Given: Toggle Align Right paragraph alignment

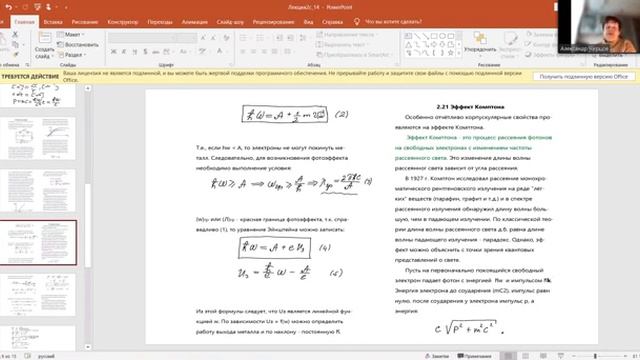Looking at the screenshot, I should click(264, 51).
